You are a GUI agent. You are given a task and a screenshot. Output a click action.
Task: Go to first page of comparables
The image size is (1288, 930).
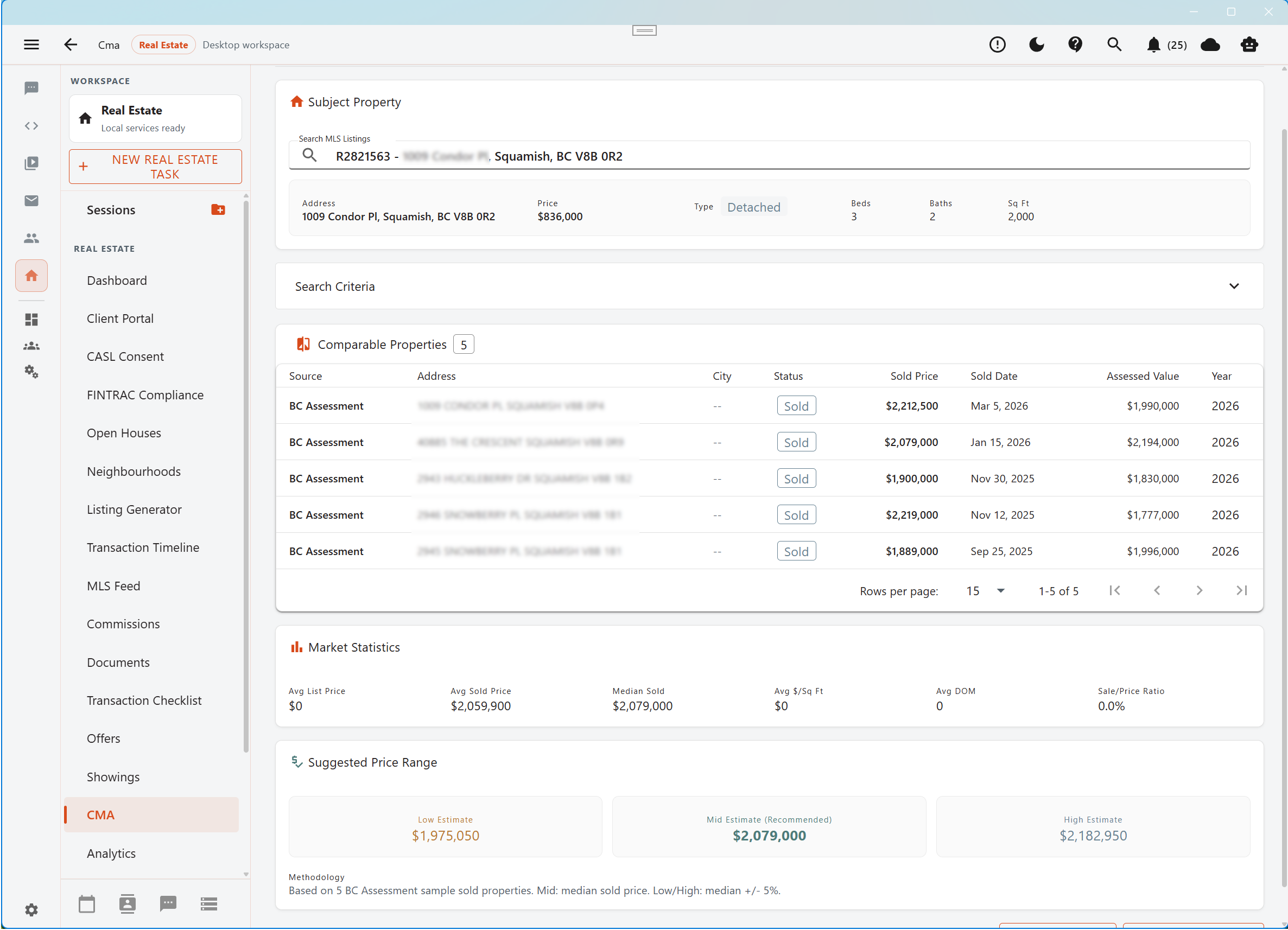1115,591
